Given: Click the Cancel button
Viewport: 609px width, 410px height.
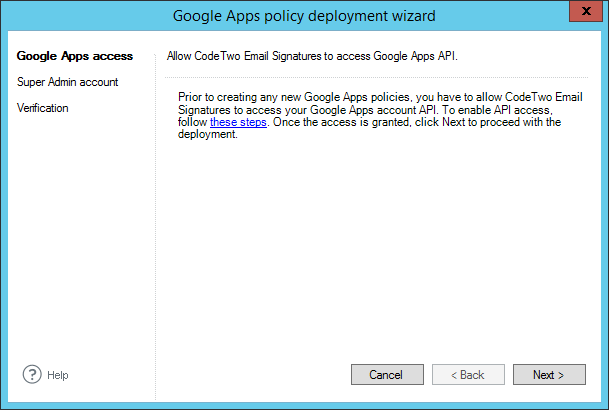Looking at the screenshot, I should (x=387, y=375).
